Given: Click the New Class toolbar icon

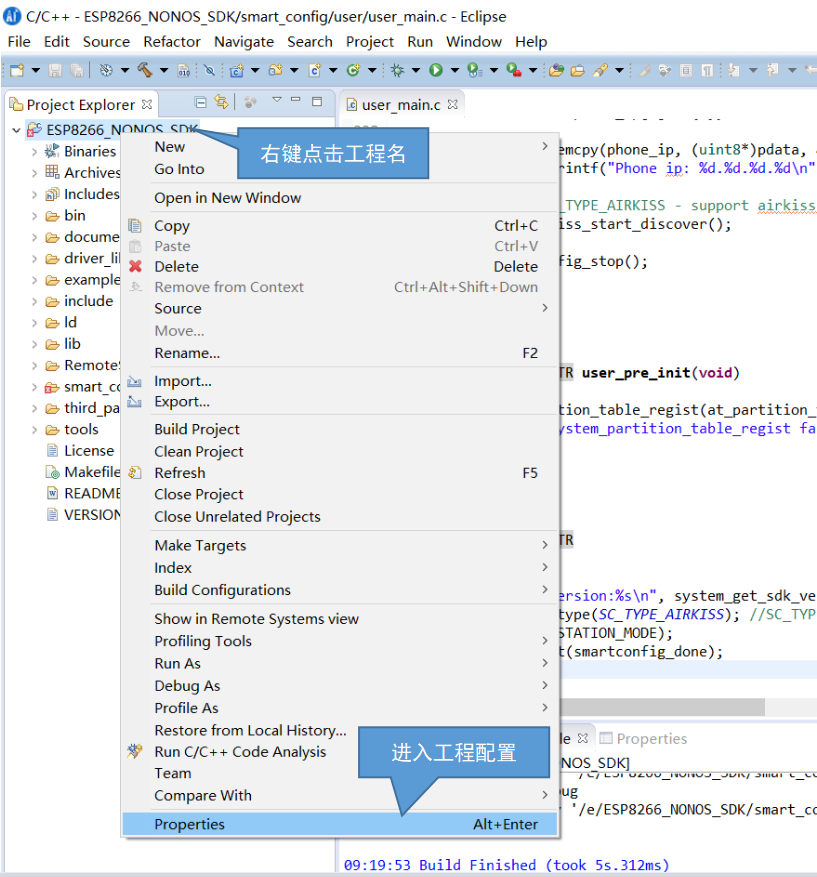Looking at the screenshot, I should pyautogui.click(x=353, y=70).
